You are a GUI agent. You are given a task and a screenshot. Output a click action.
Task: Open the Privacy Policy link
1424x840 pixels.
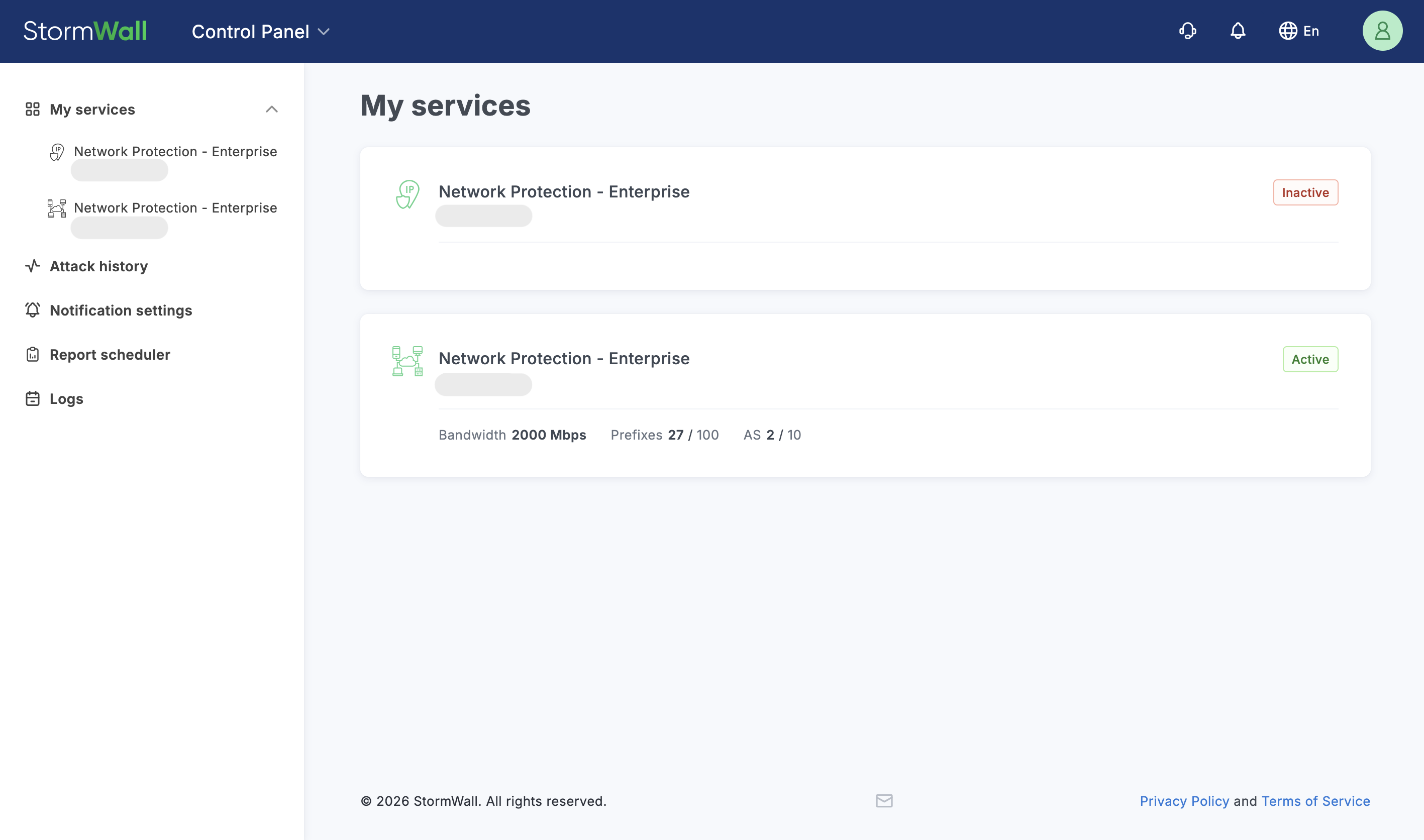coord(1184,801)
